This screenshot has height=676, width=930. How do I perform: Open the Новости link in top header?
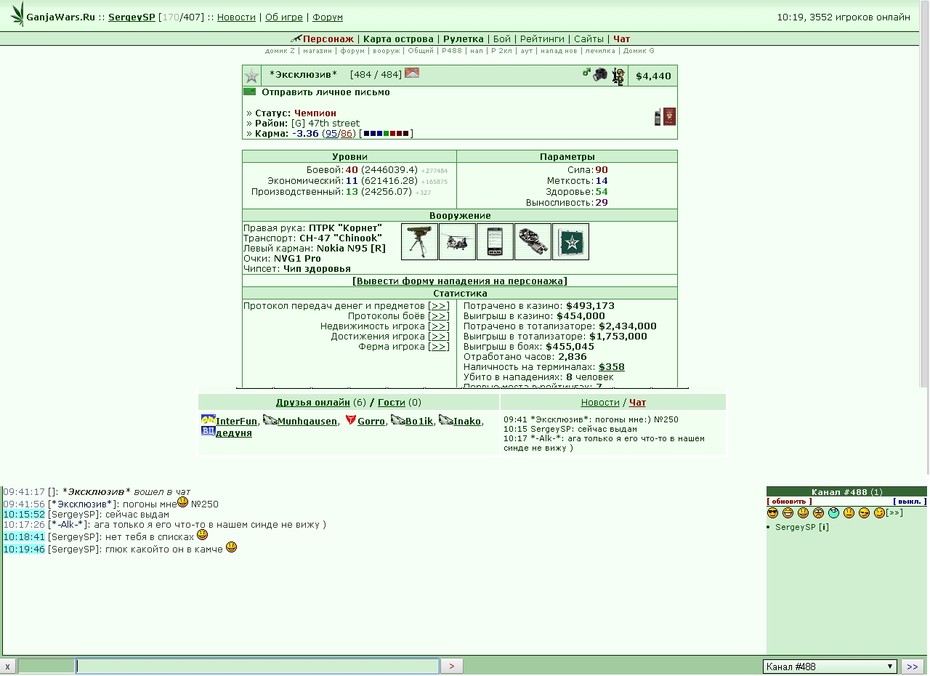(236, 17)
